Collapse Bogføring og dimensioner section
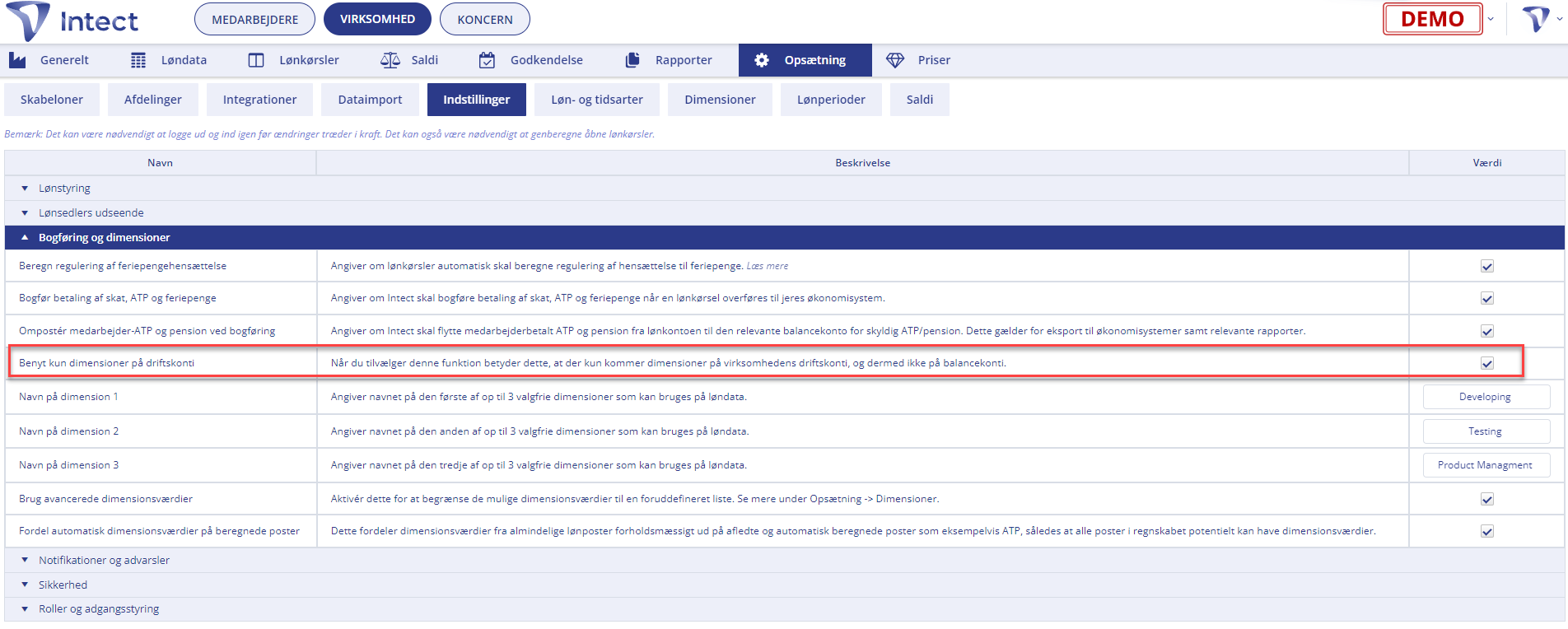Screen dimensions: 1568x629 [x=784, y=238]
